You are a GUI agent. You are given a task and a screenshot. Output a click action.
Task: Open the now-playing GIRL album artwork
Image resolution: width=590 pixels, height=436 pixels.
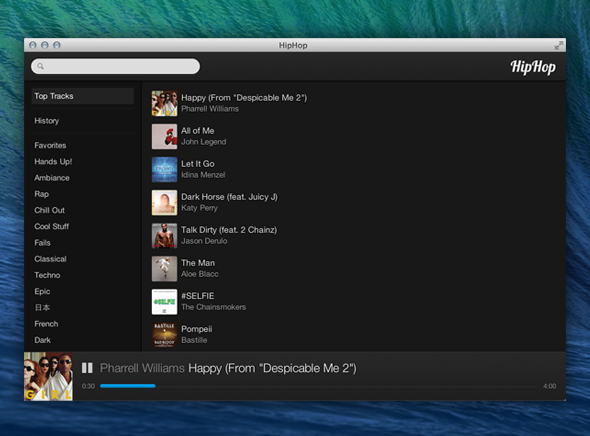click(49, 376)
